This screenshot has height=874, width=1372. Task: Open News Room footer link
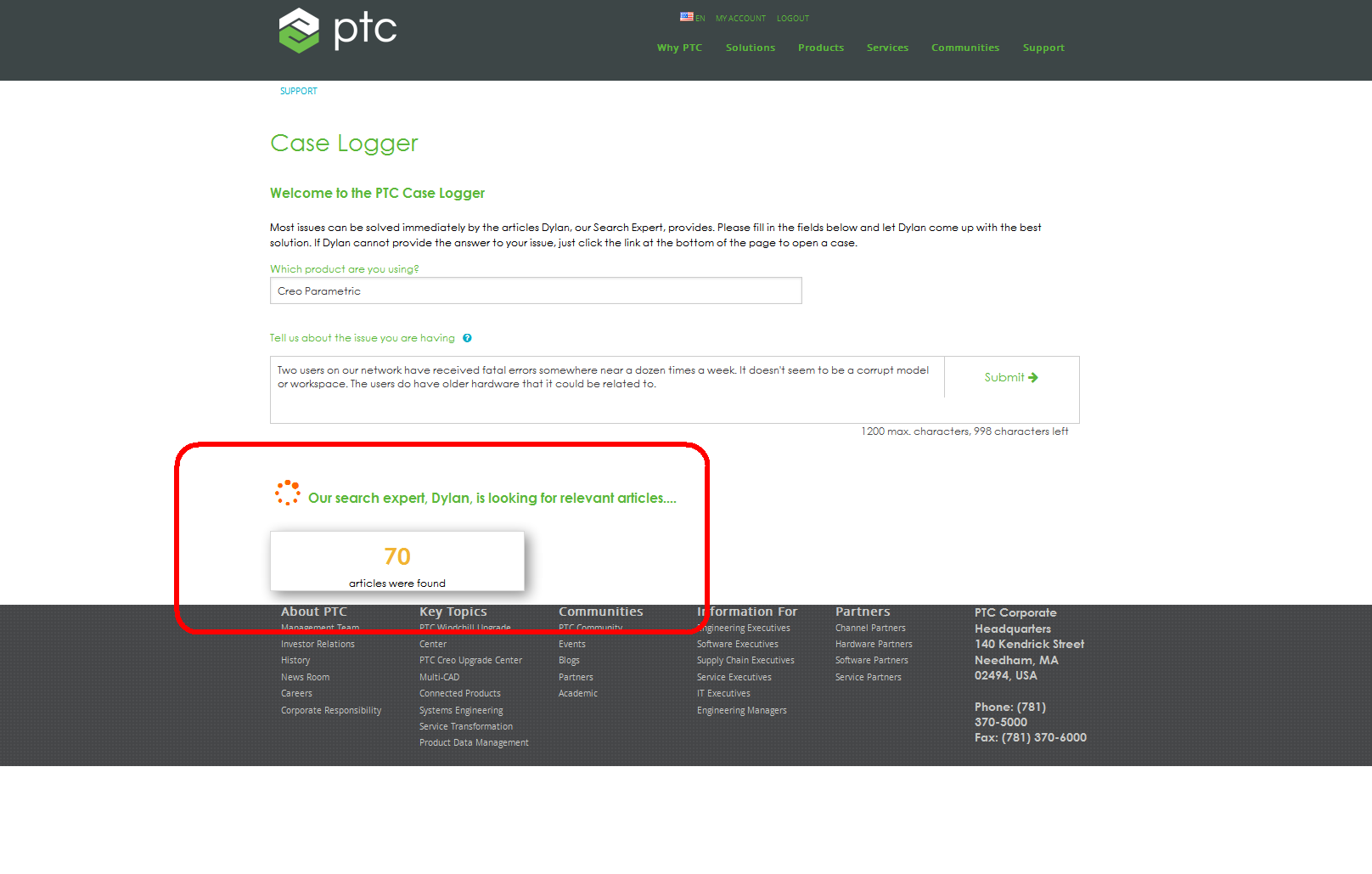point(305,677)
